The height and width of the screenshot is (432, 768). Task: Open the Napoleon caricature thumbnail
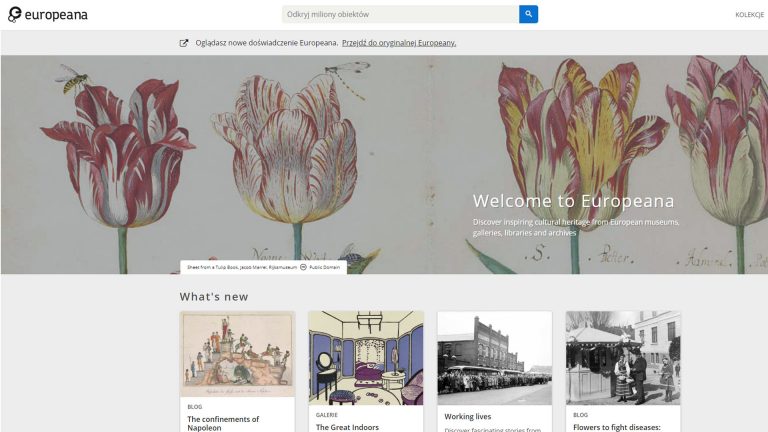[x=237, y=354]
